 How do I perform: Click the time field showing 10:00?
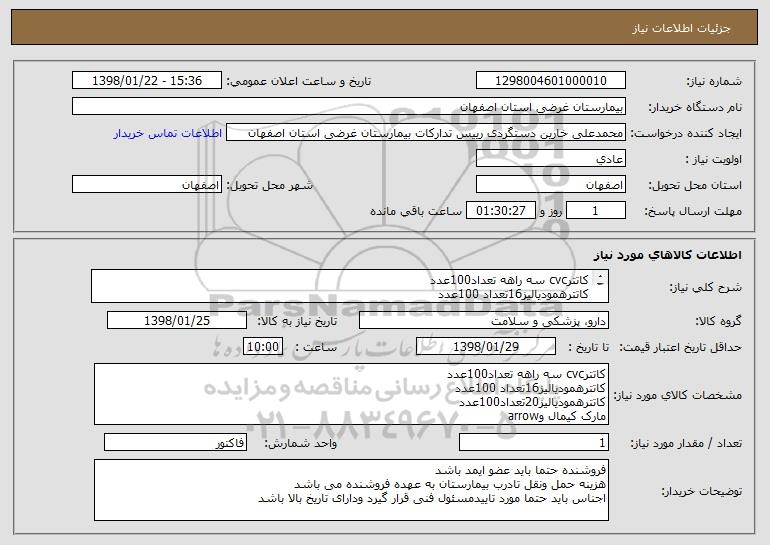pos(263,347)
